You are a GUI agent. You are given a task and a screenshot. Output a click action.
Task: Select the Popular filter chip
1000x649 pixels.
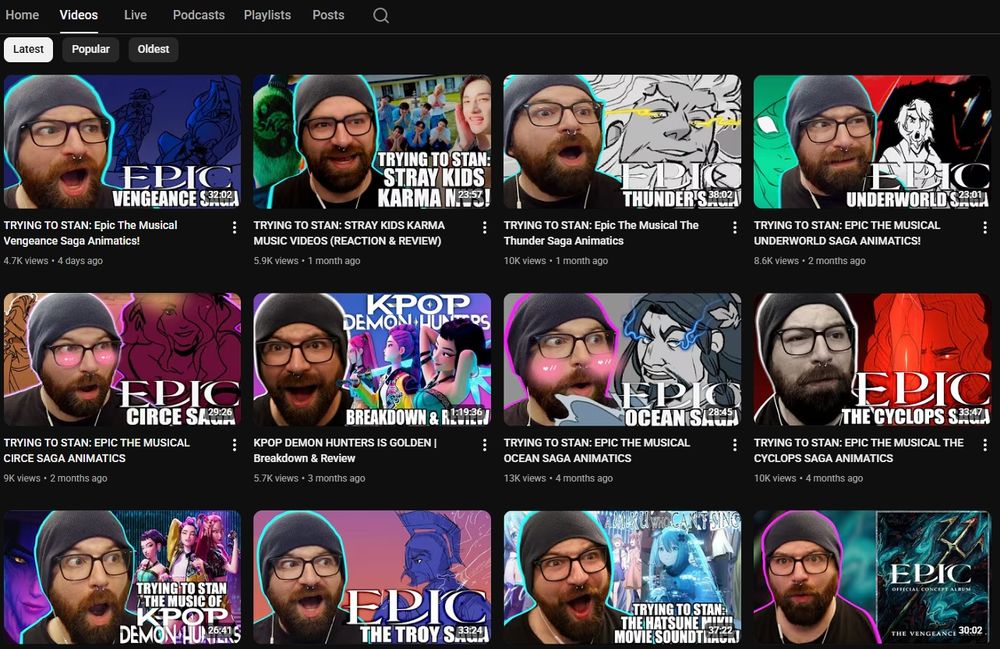pos(90,49)
